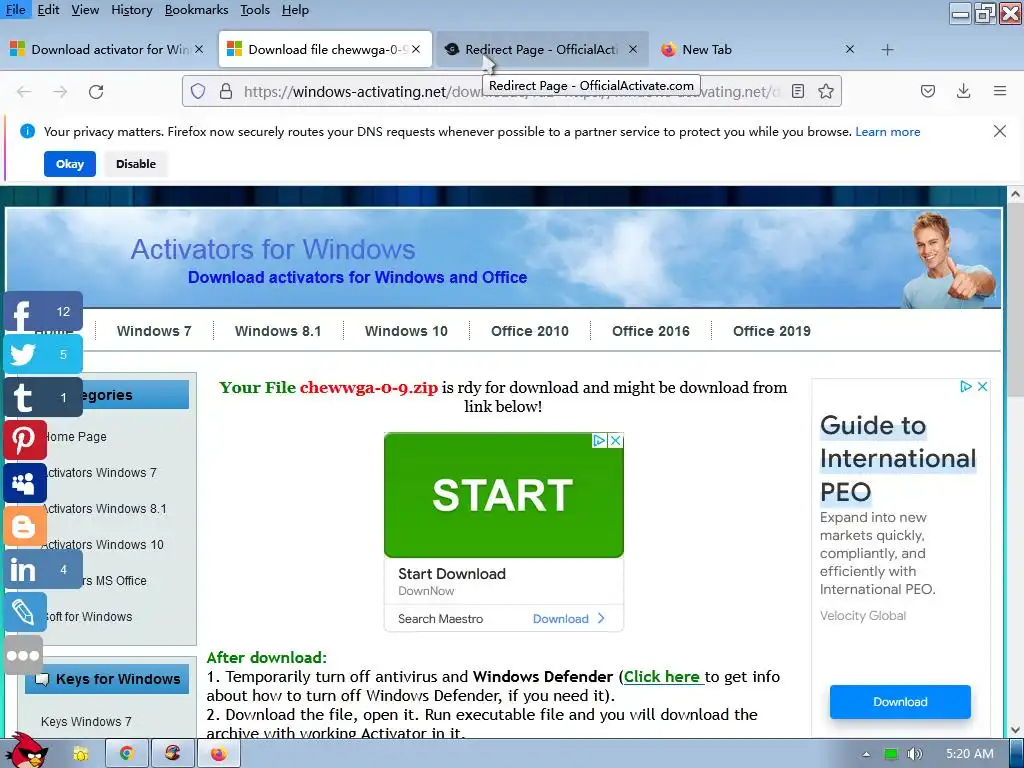Open the Firefox hamburger menu
The width and height of the screenshot is (1024, 768).
[x=1000, y=91]
